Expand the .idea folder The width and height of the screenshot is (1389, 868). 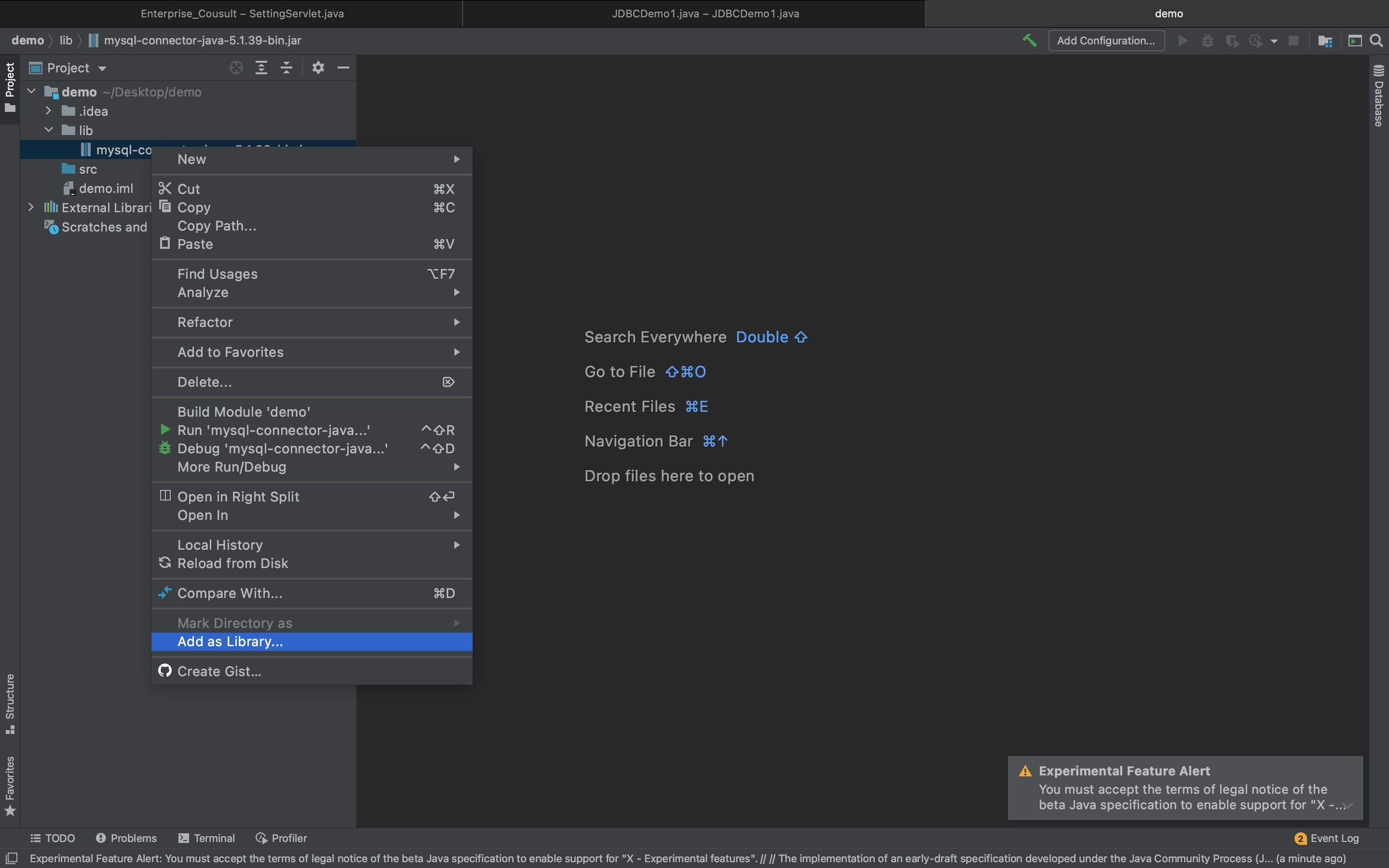pos(49,111)
